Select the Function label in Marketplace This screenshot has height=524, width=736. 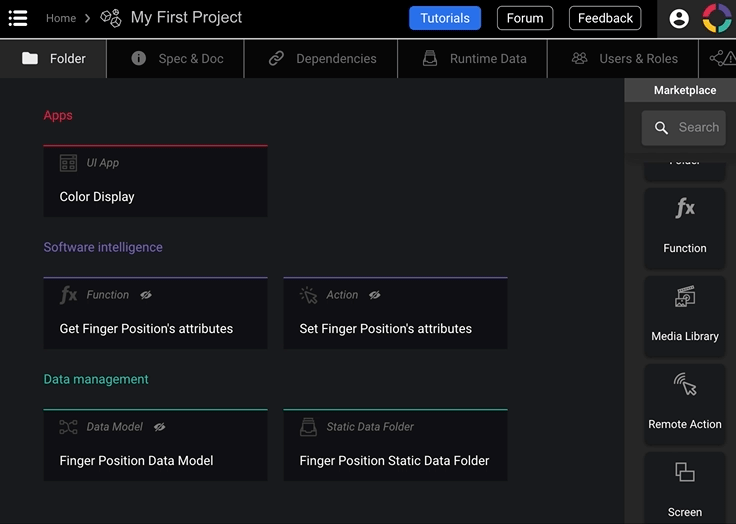pos(685,248)
